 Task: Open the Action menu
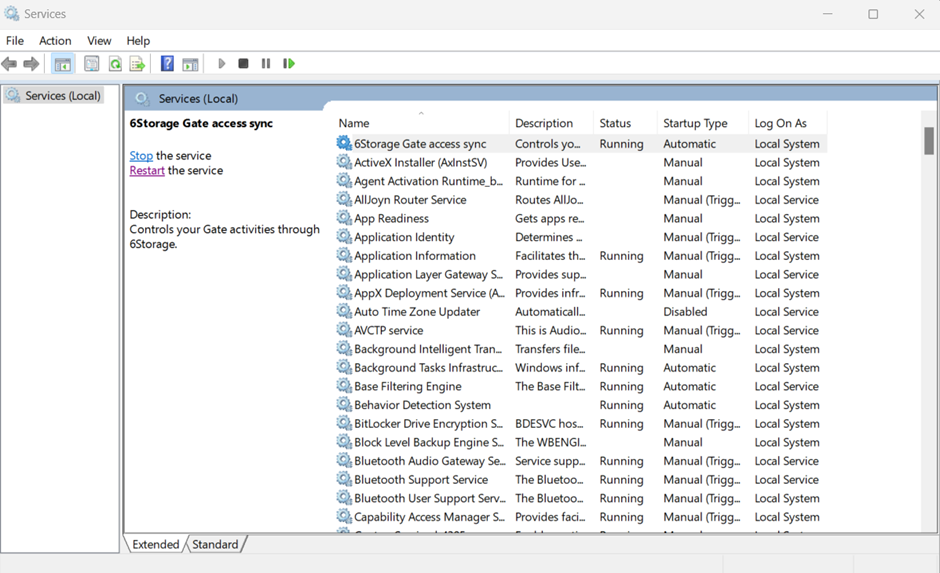[x=55, y=41]
